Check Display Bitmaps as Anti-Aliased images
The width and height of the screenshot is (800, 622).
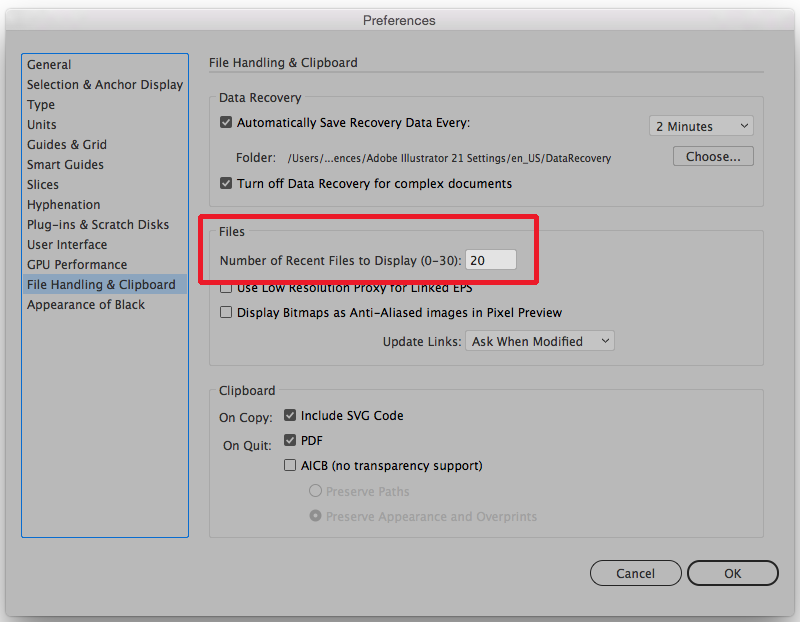tap(226, 312)
